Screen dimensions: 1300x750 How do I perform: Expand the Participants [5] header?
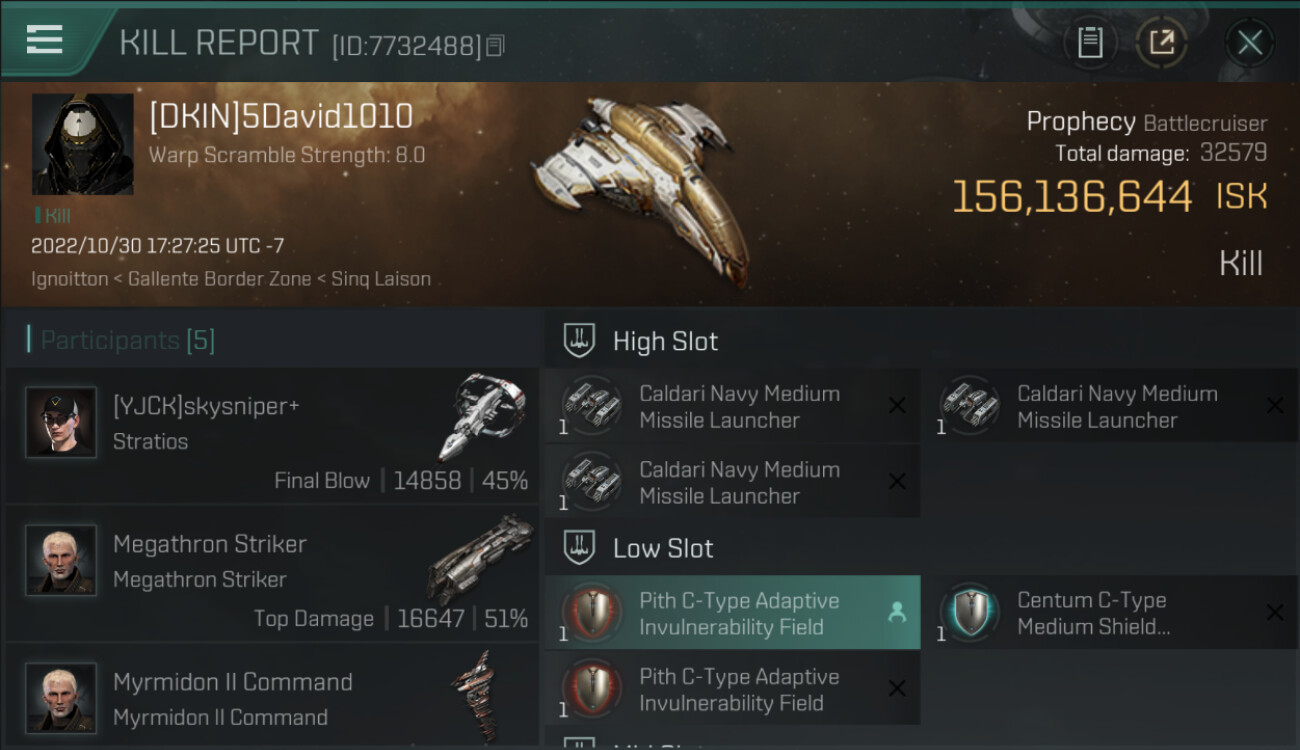pos(121,340)
